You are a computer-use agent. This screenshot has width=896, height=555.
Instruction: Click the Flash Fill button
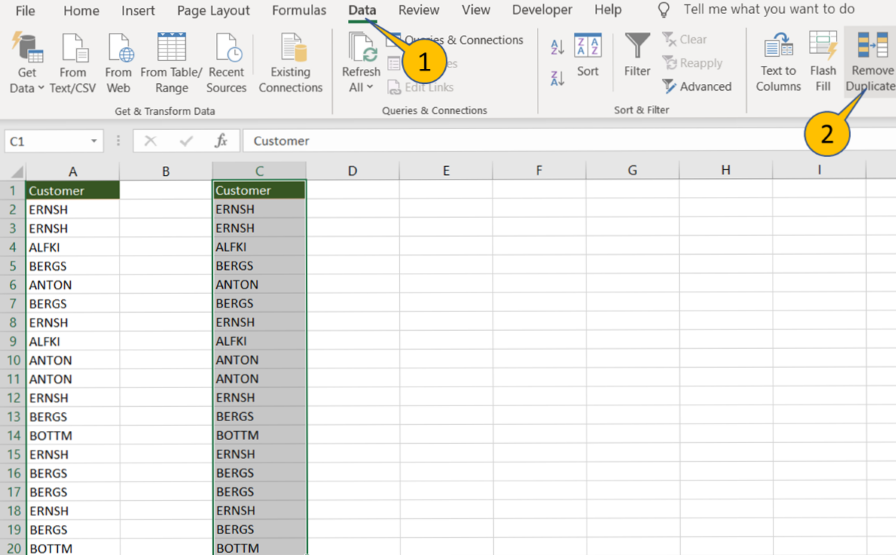tap(823, 62)
